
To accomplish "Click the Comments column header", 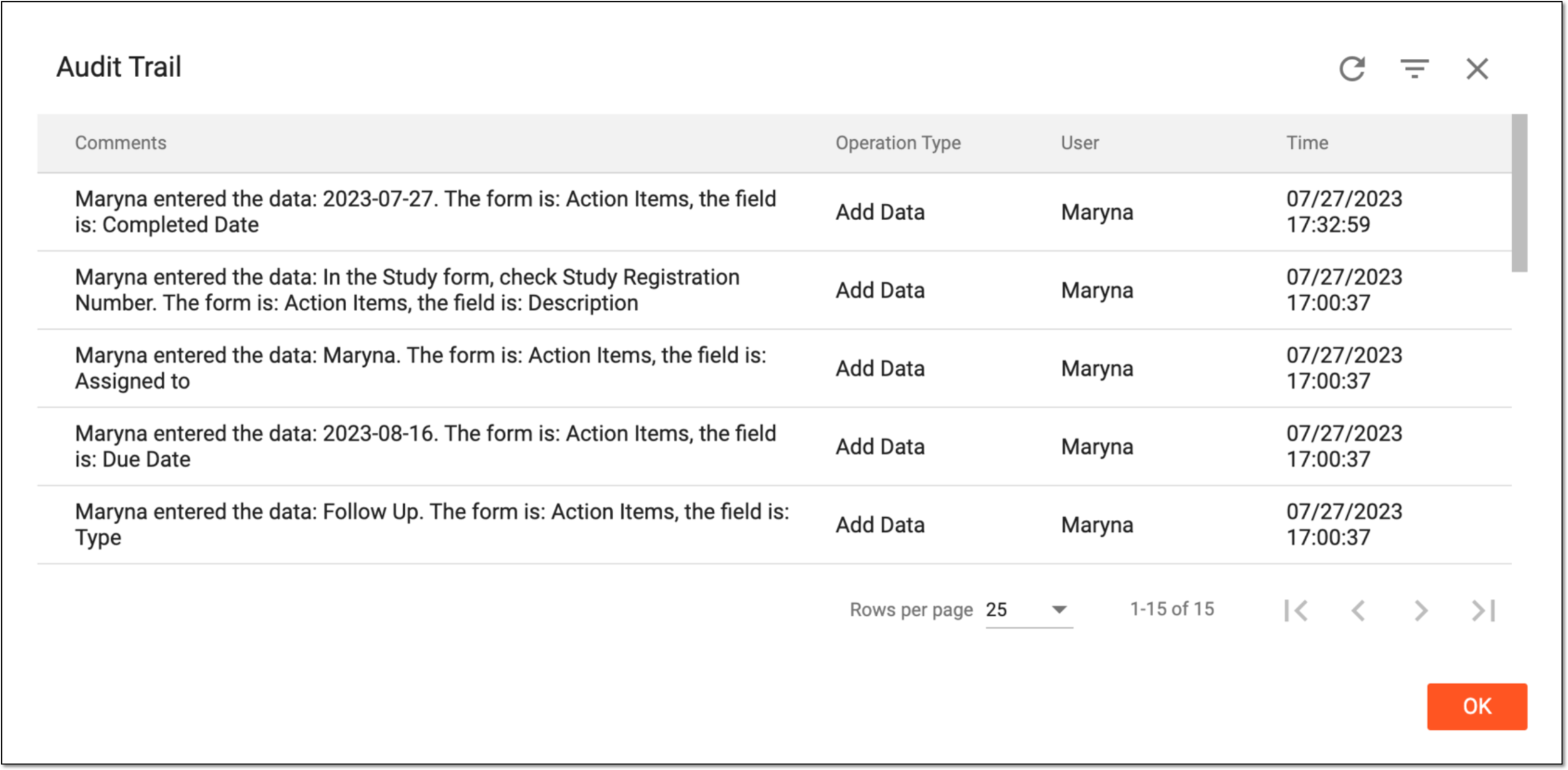I will (x=121, y=143).
